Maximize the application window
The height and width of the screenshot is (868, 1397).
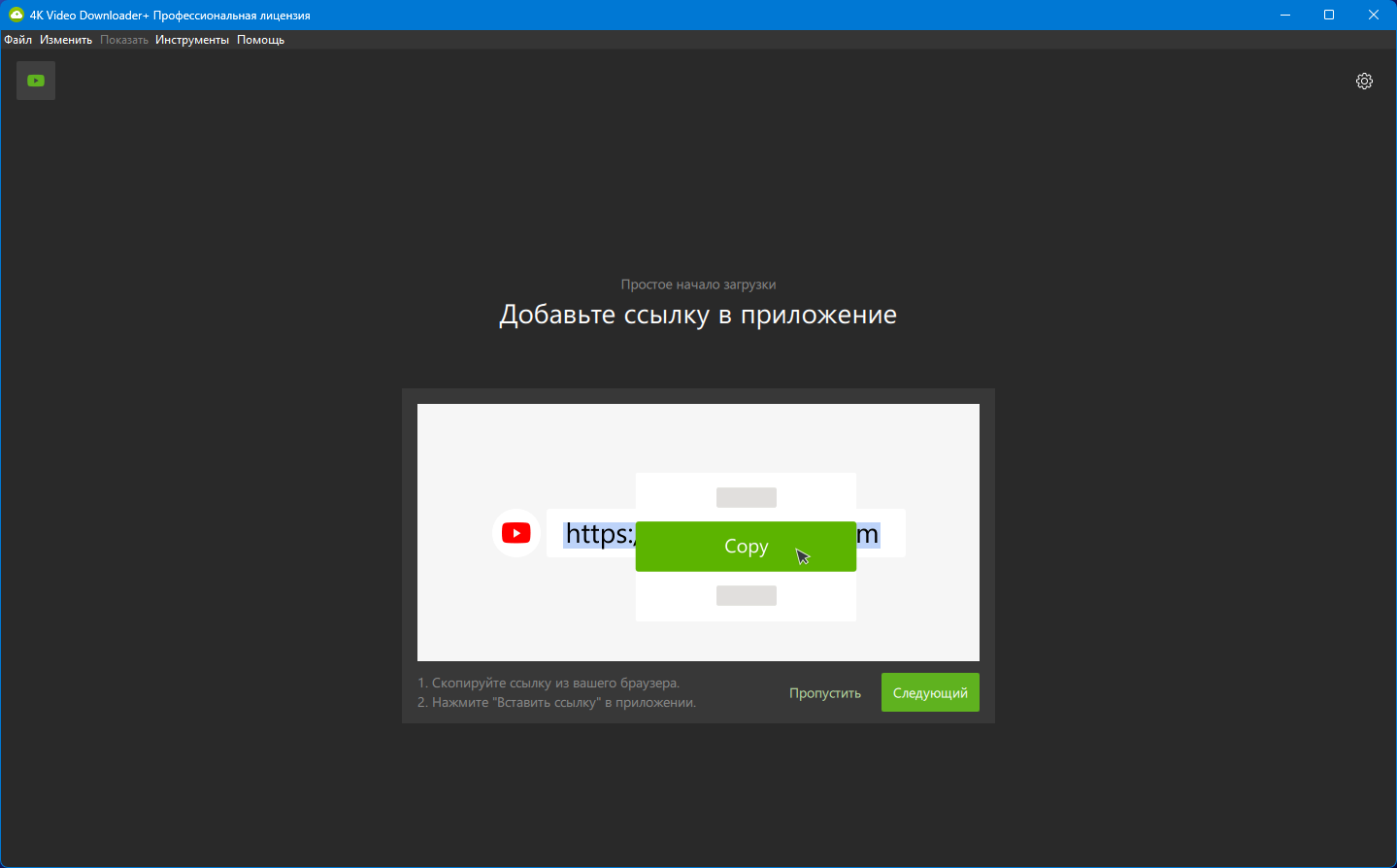1329,15
